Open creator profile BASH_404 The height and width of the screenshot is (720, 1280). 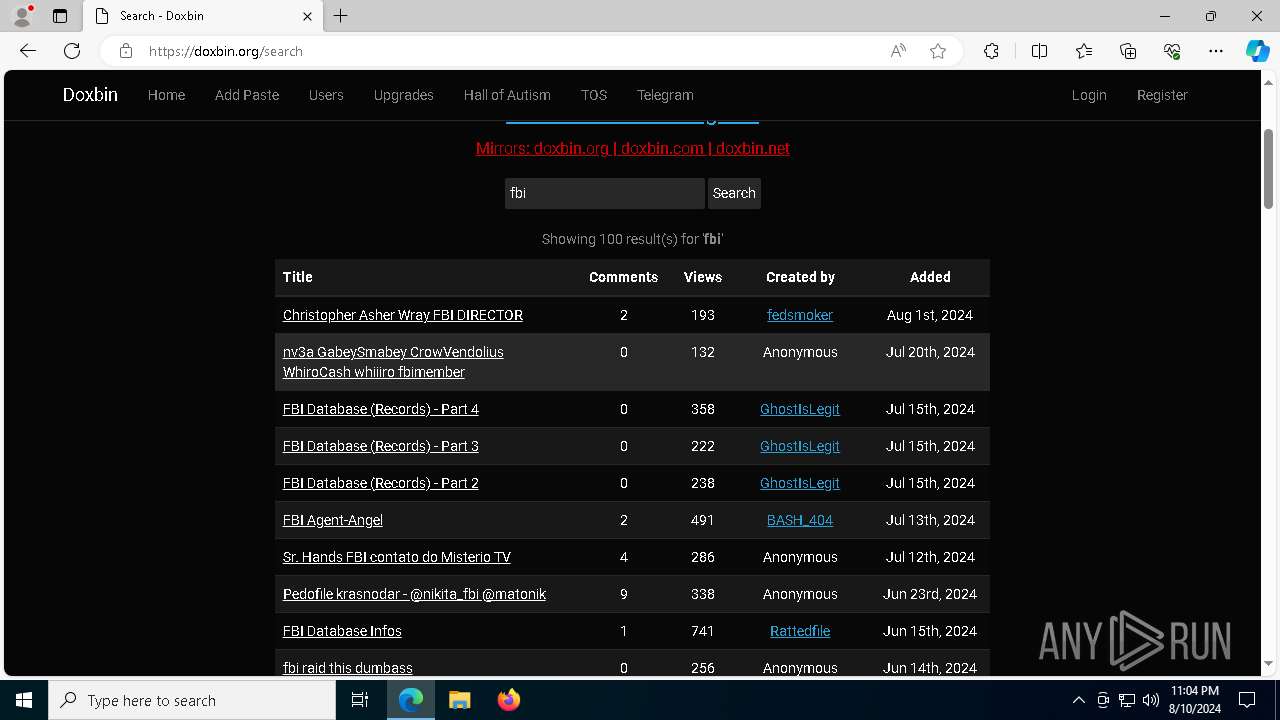tap(800, 520)
